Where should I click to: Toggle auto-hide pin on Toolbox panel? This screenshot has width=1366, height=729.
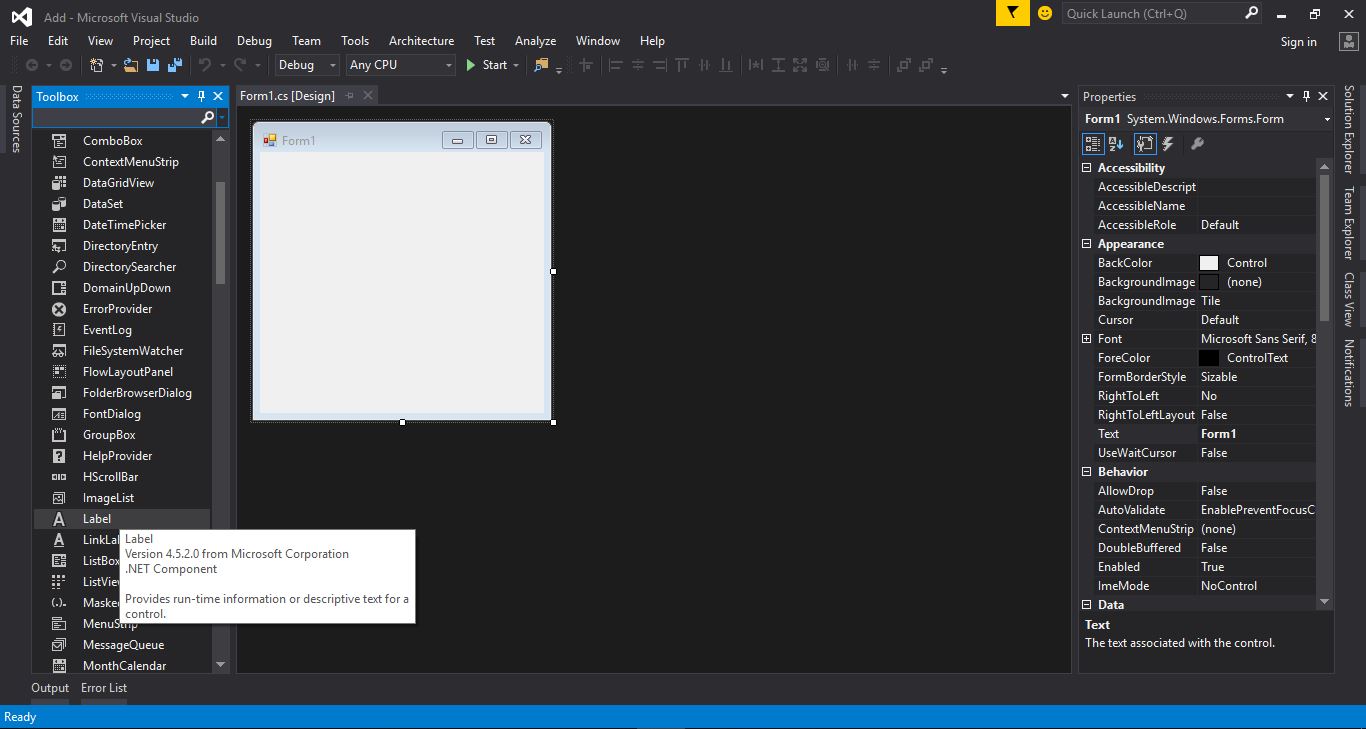201,96
